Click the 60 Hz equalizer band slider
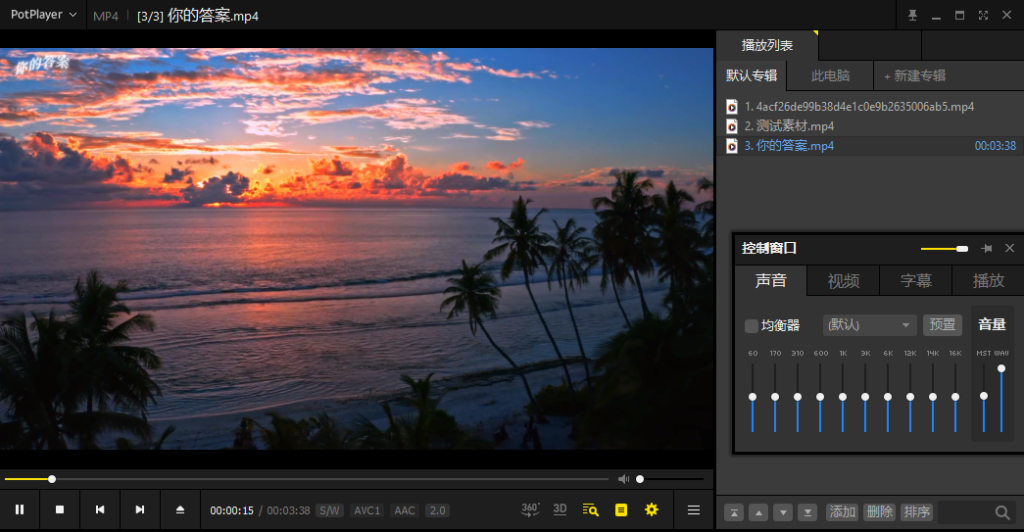The image size is (1024, 532). [753, 397]
